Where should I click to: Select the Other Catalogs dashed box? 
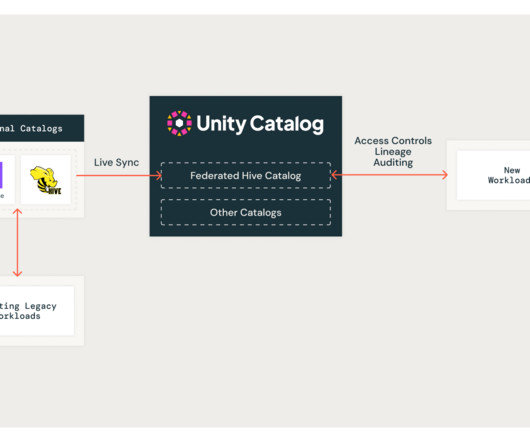tap(246, 212)
